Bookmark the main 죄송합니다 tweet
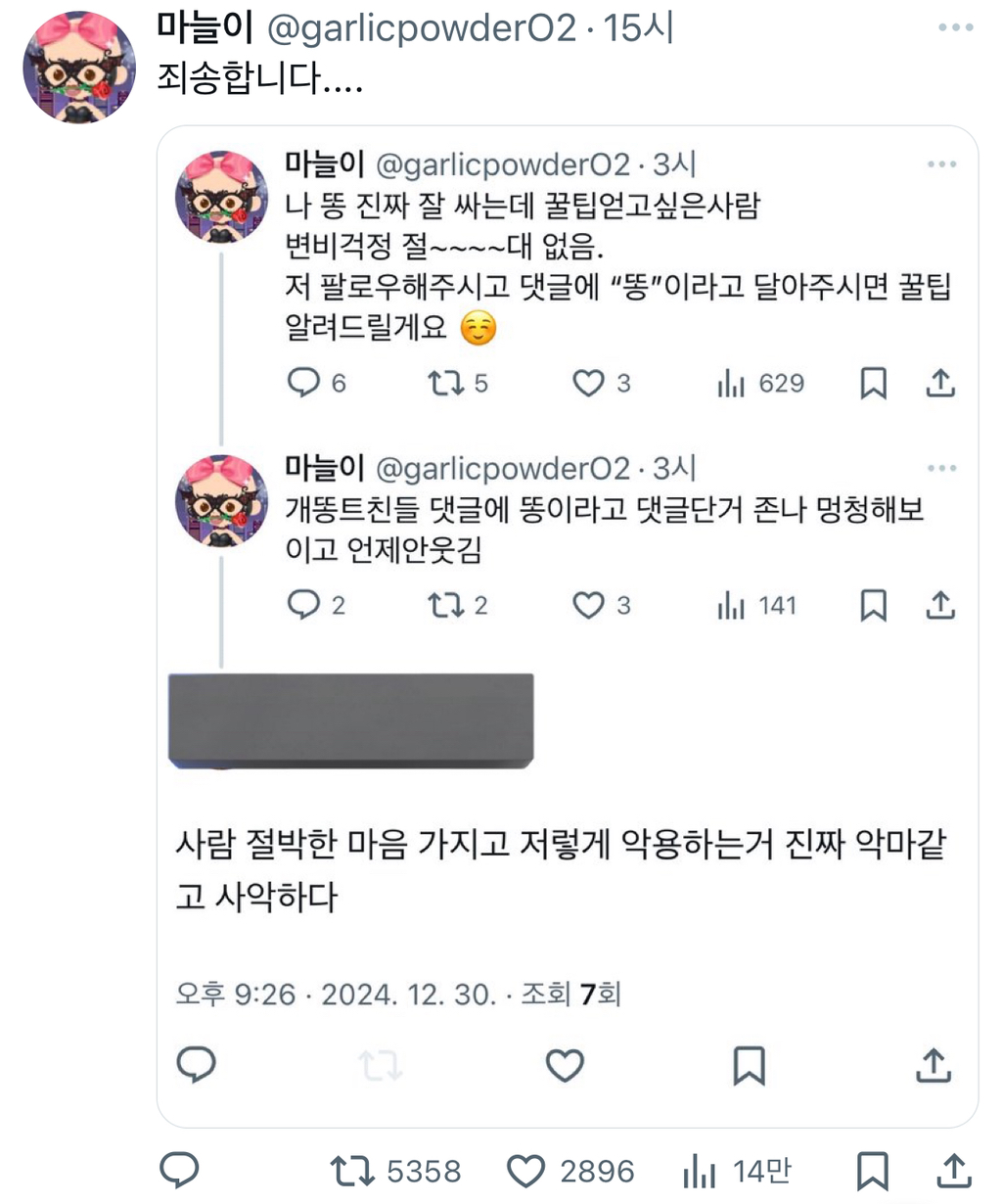Screen dimensions: 1002x1204 [x=872, y=1171]
